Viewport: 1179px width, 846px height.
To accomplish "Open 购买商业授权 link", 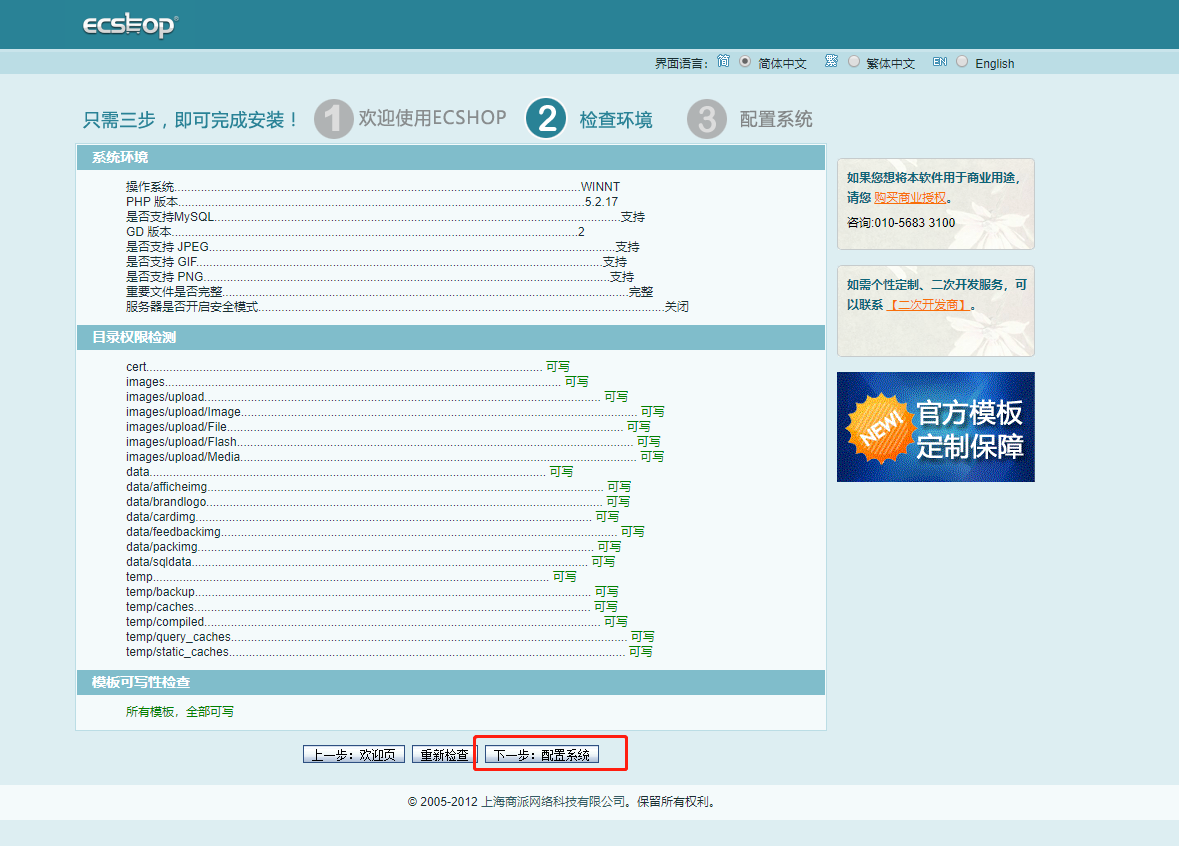I will click(x=910, y=198).
